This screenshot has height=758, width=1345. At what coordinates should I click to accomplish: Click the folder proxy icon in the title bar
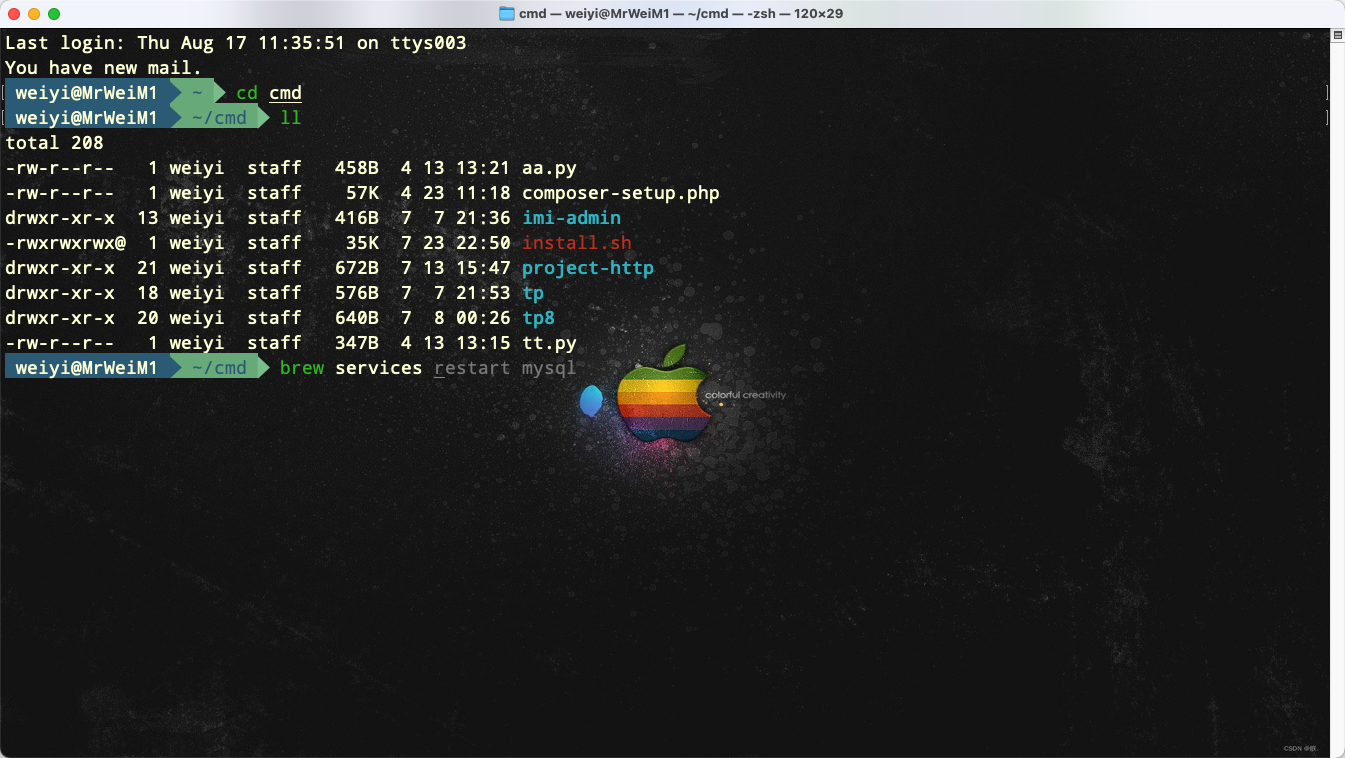(x=507, y=14)
